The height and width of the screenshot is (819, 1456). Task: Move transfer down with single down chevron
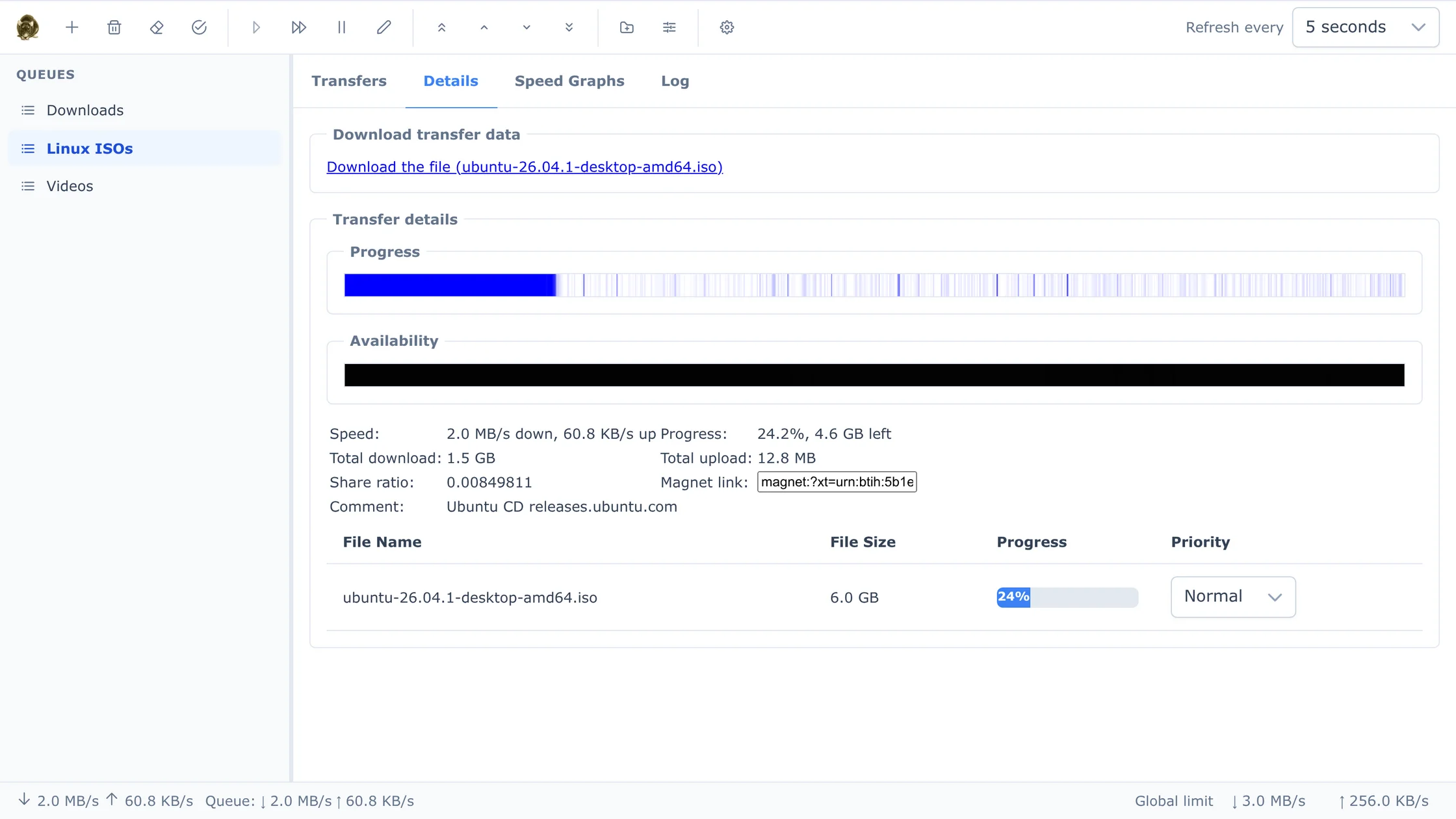pyautogui.click(x=526, y=27)
